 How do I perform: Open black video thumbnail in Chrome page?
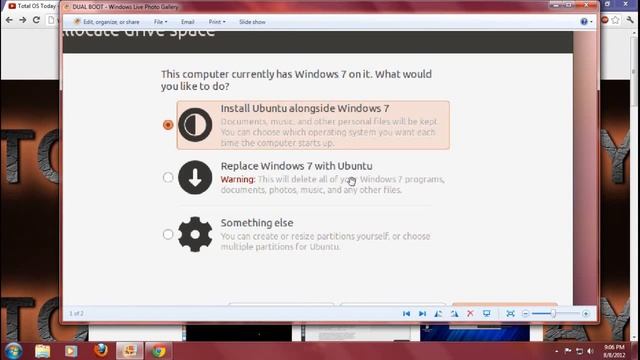click(x=239, y=333)
